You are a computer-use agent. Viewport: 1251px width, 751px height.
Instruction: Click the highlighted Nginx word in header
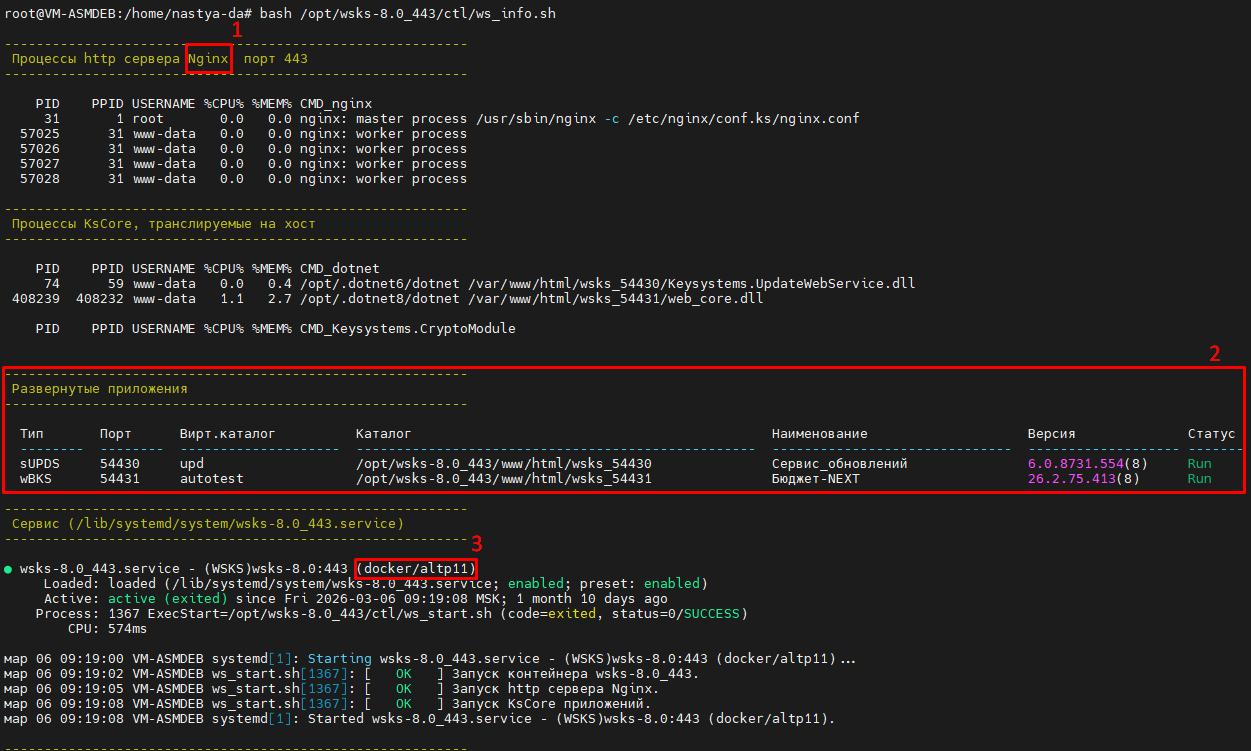(208, 59)
